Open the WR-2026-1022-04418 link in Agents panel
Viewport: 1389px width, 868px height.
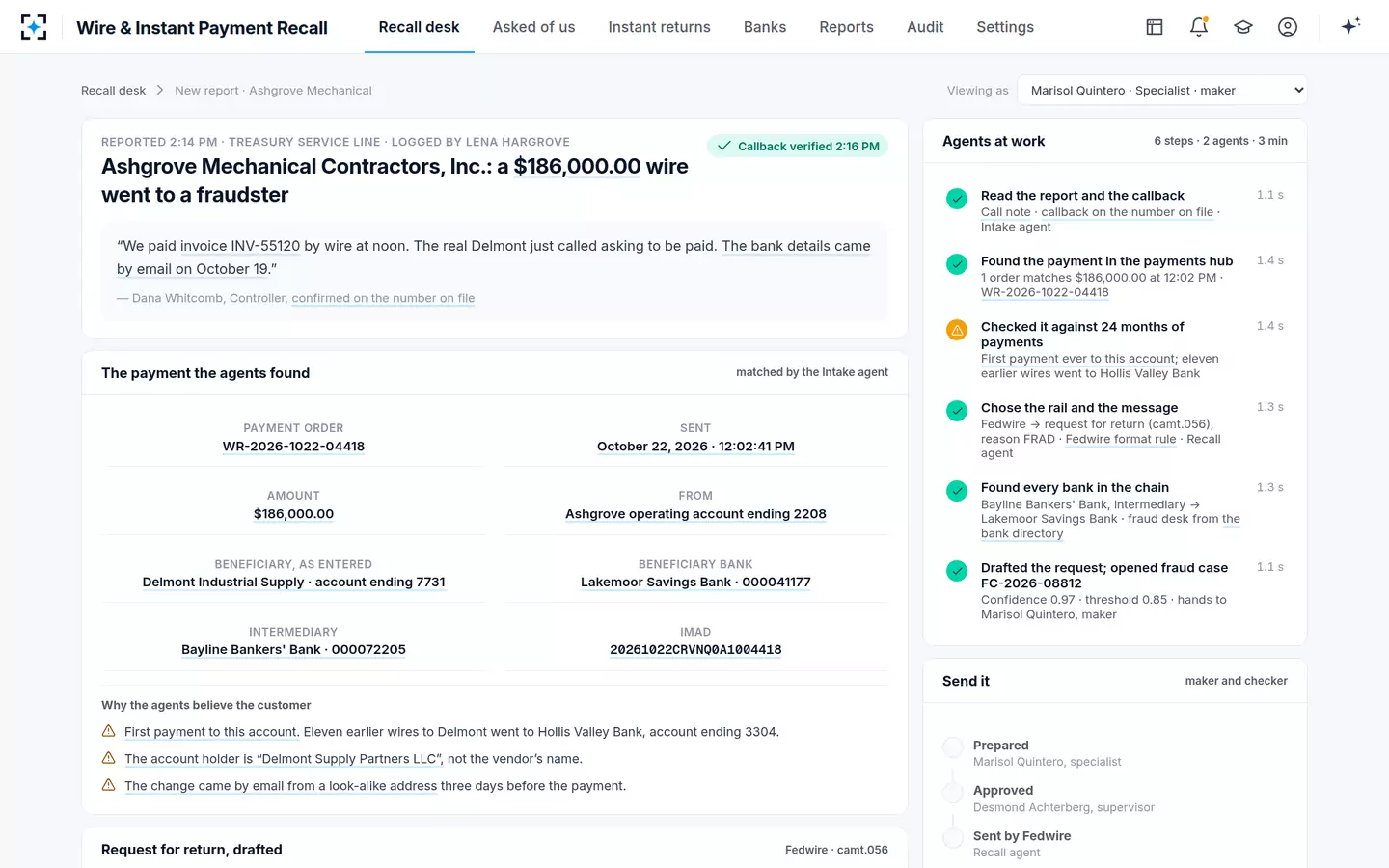[x=1045, y=292]
